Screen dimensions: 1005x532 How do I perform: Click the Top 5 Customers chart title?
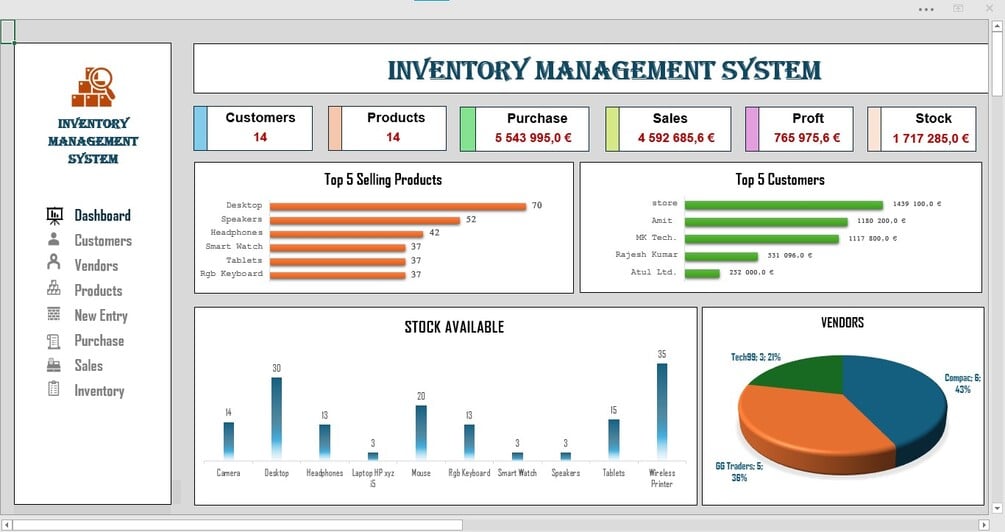pos(780,179)
